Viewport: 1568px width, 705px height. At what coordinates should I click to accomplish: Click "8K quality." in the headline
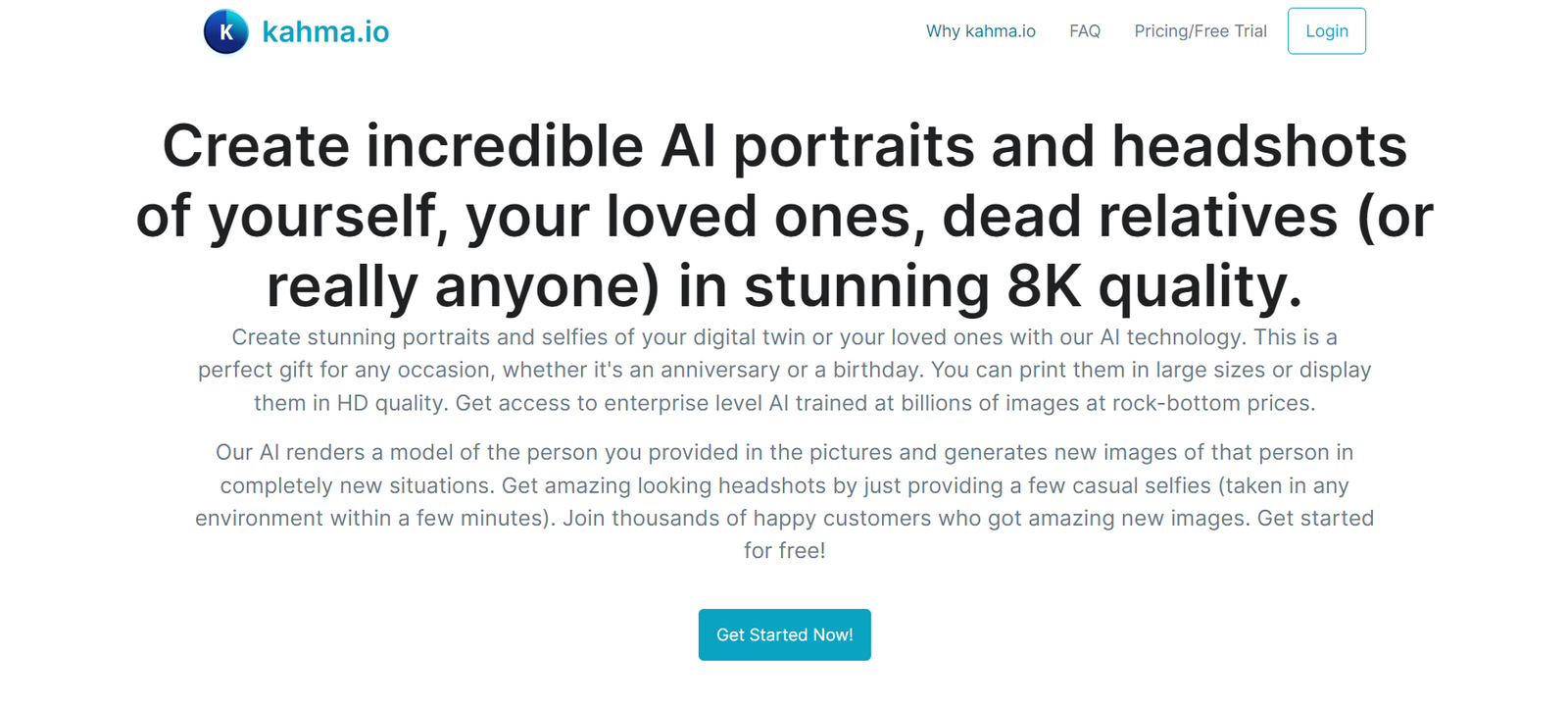point(1154,287)
